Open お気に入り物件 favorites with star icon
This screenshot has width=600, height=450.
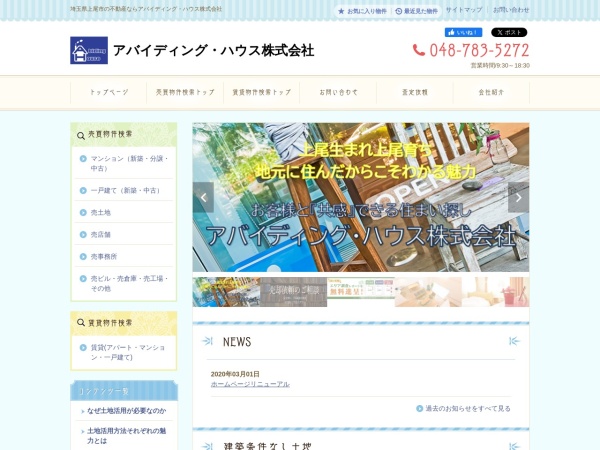pos(363,11)
